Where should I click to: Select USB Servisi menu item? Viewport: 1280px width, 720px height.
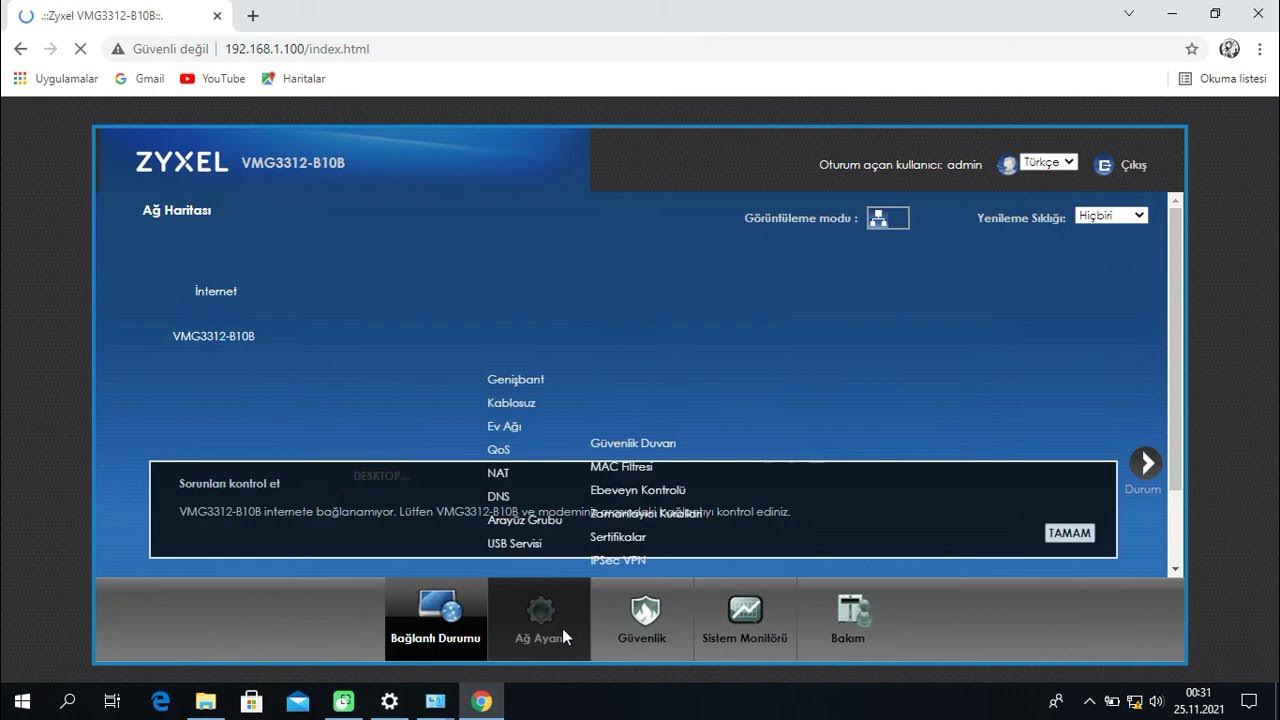(514, 544)
